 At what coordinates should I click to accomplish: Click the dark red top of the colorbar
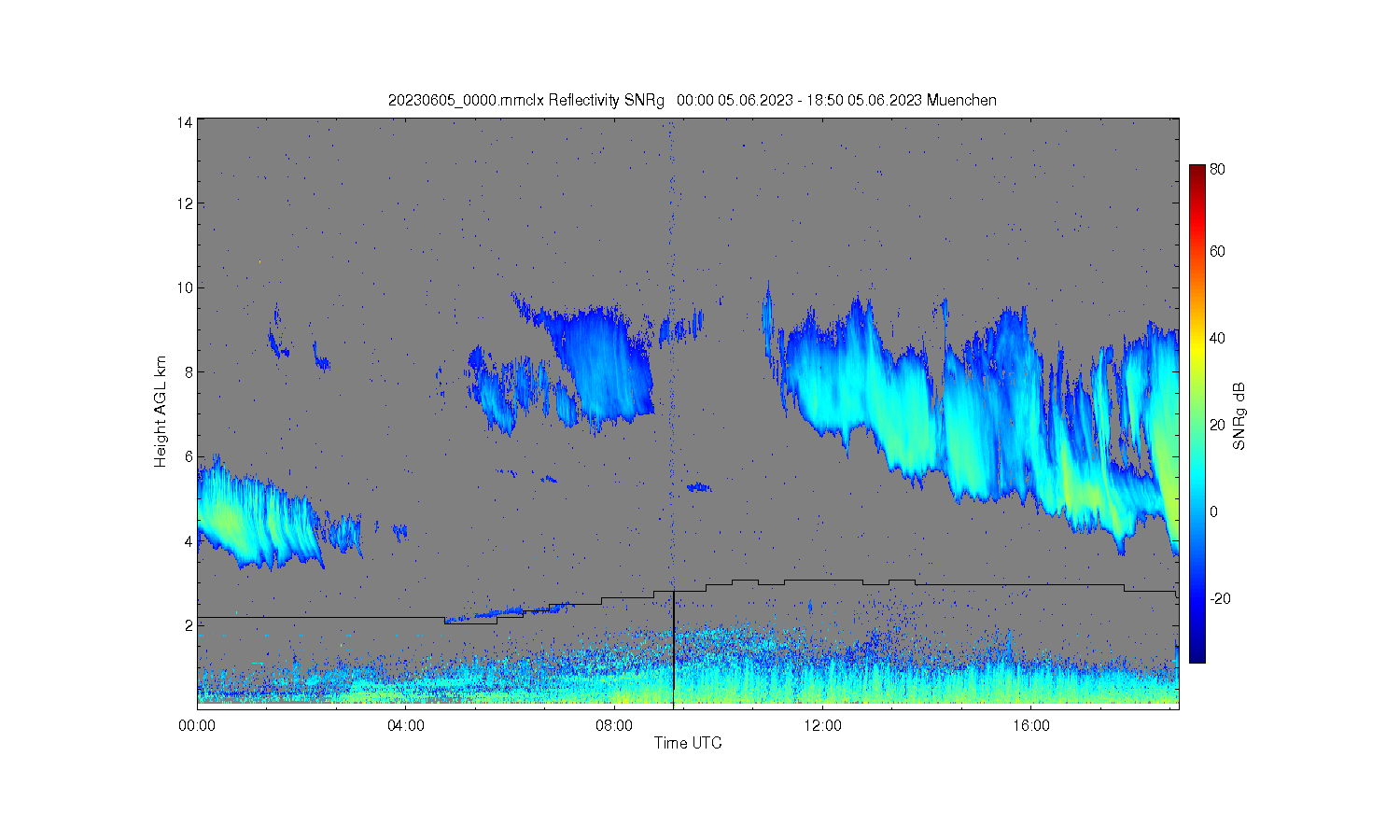pos(1197,174)
